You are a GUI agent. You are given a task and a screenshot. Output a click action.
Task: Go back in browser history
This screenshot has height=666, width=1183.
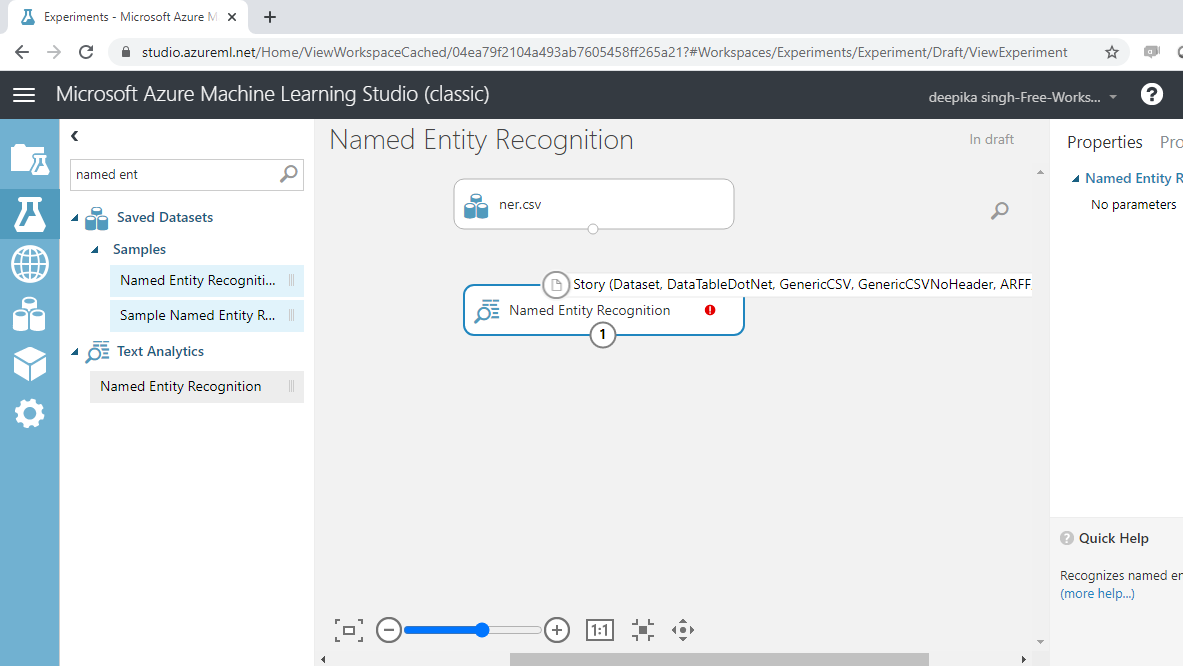pyautogui.click(x=22, y=52)
